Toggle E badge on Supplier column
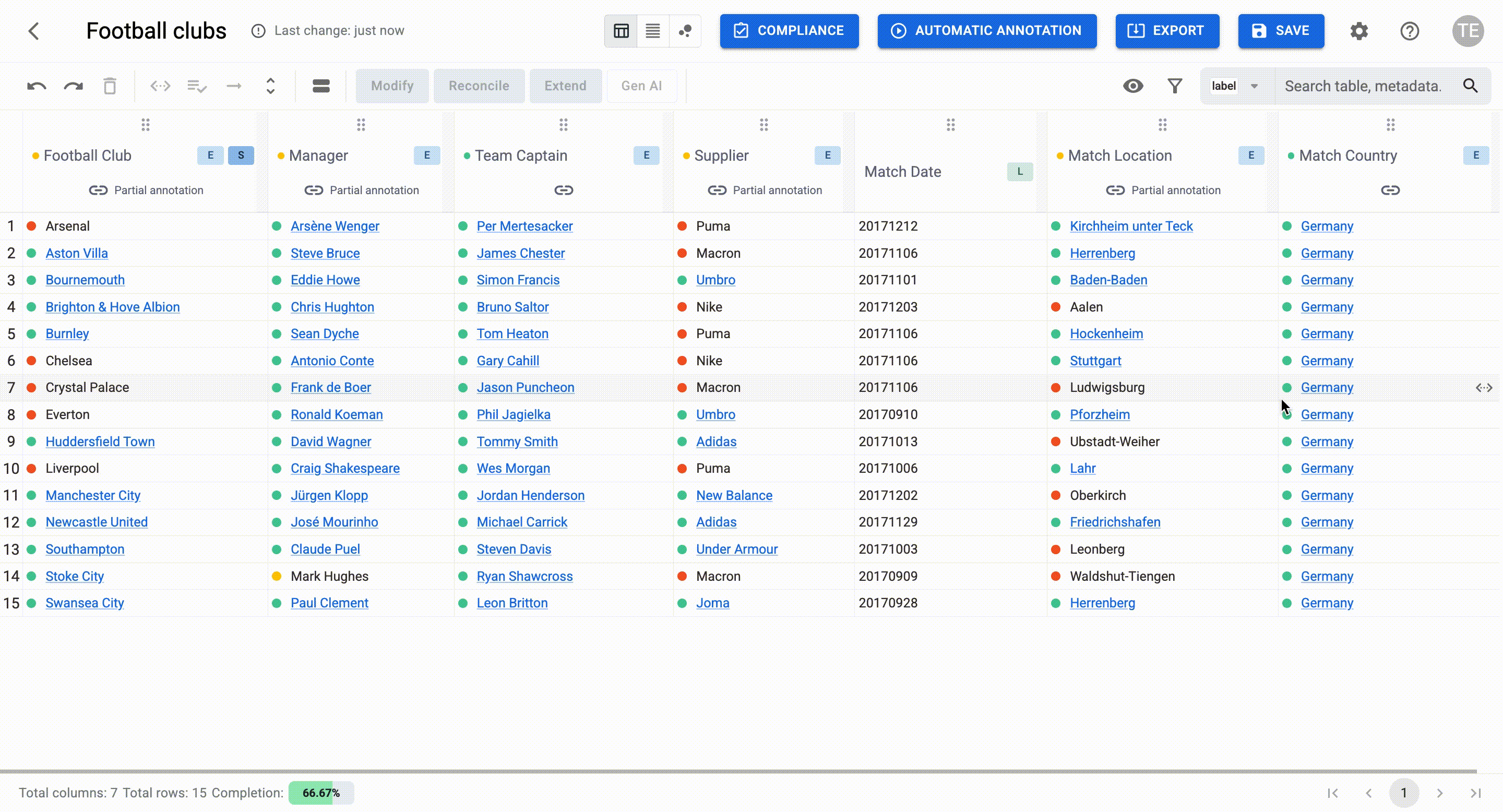Image resolution: width=1503 pixels, height=812 pixels. coord(827,156)
